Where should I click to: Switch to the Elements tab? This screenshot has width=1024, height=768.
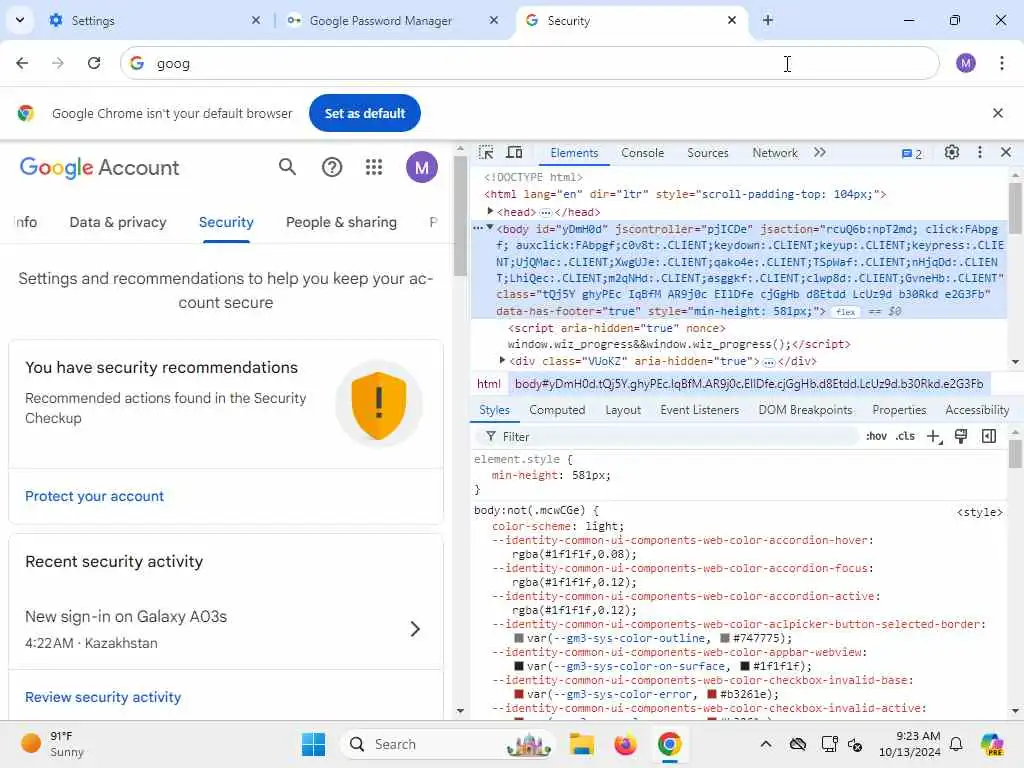tap(574, 153)
